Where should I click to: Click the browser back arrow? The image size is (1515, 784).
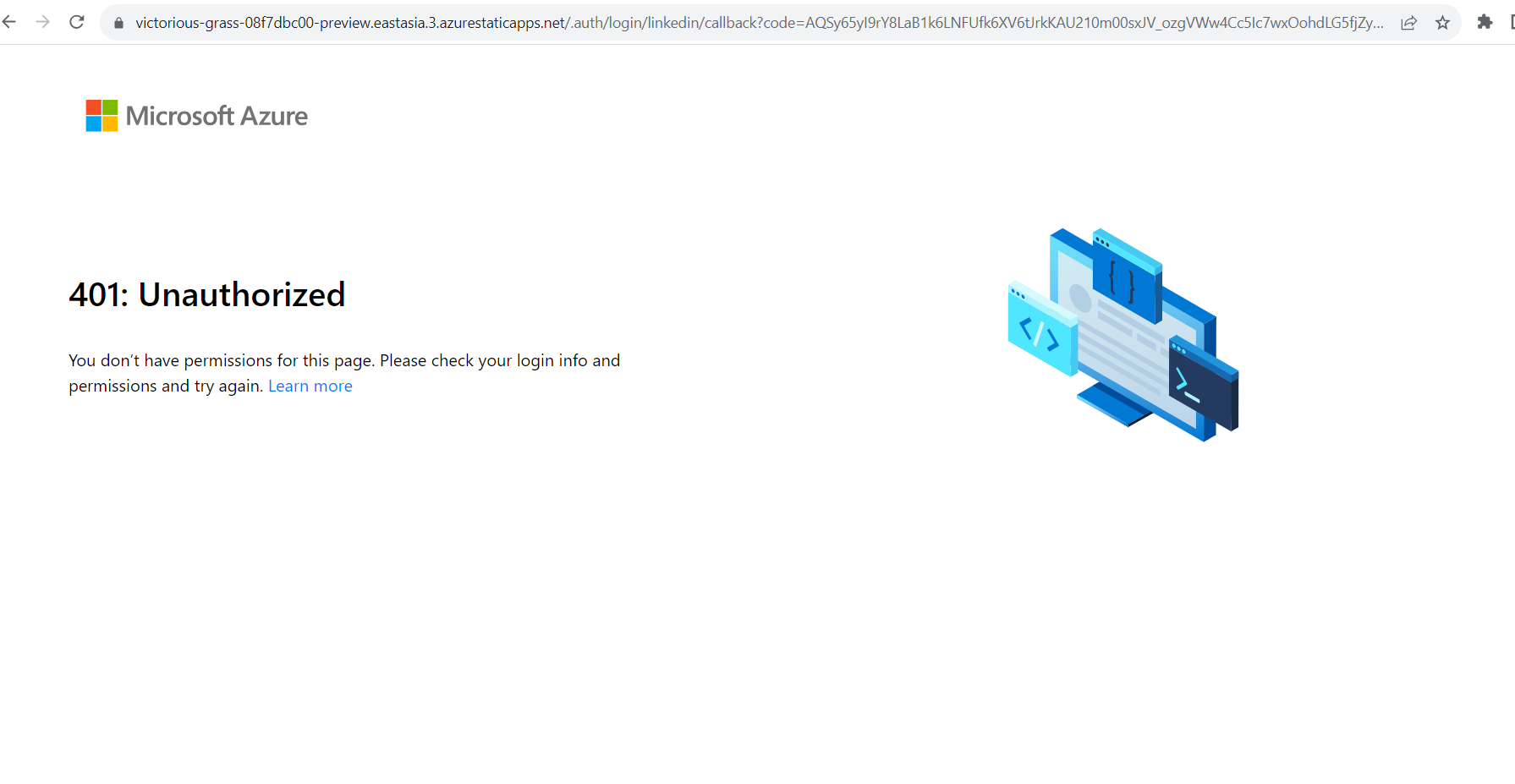coord(9,22)
